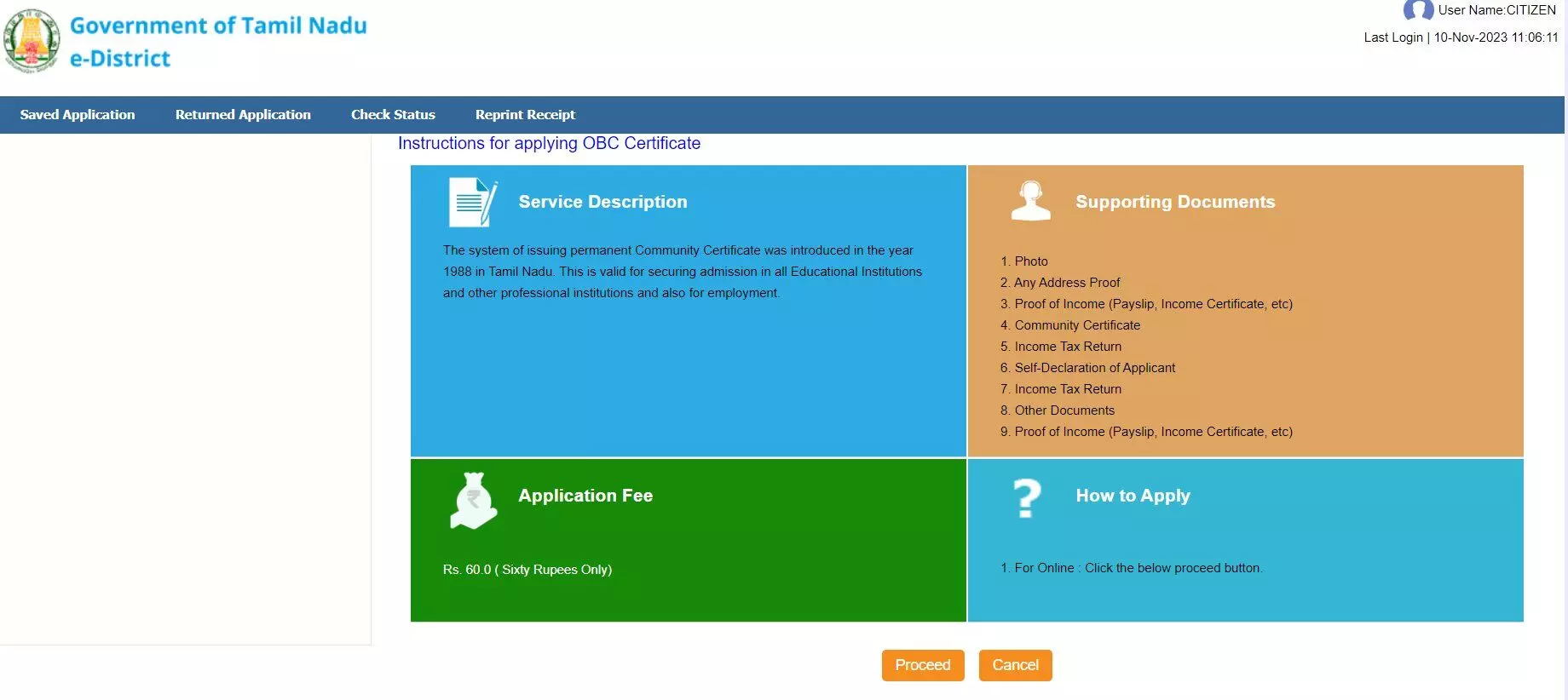Click the Last Login timestamp text

coord(1461,37)
